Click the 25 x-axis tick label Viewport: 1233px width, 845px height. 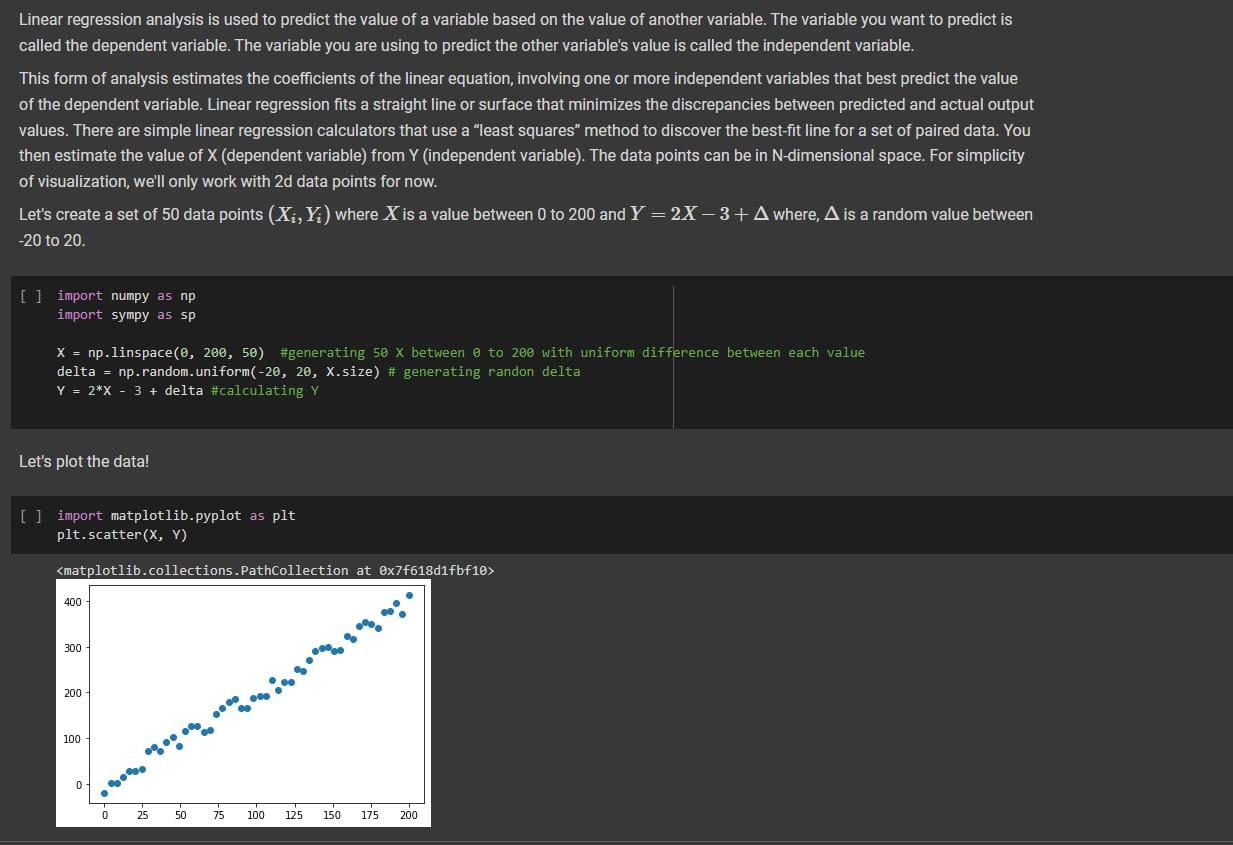[142, 816]
